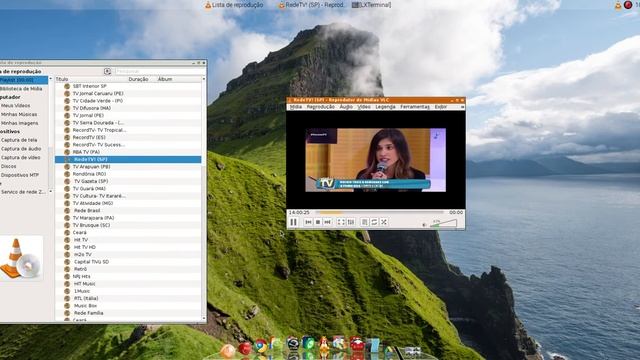This screenshot has height=360, width=640.
Task: Select the highlighted RedeTV! (SP) entry
Action: [x=128, y=159]
